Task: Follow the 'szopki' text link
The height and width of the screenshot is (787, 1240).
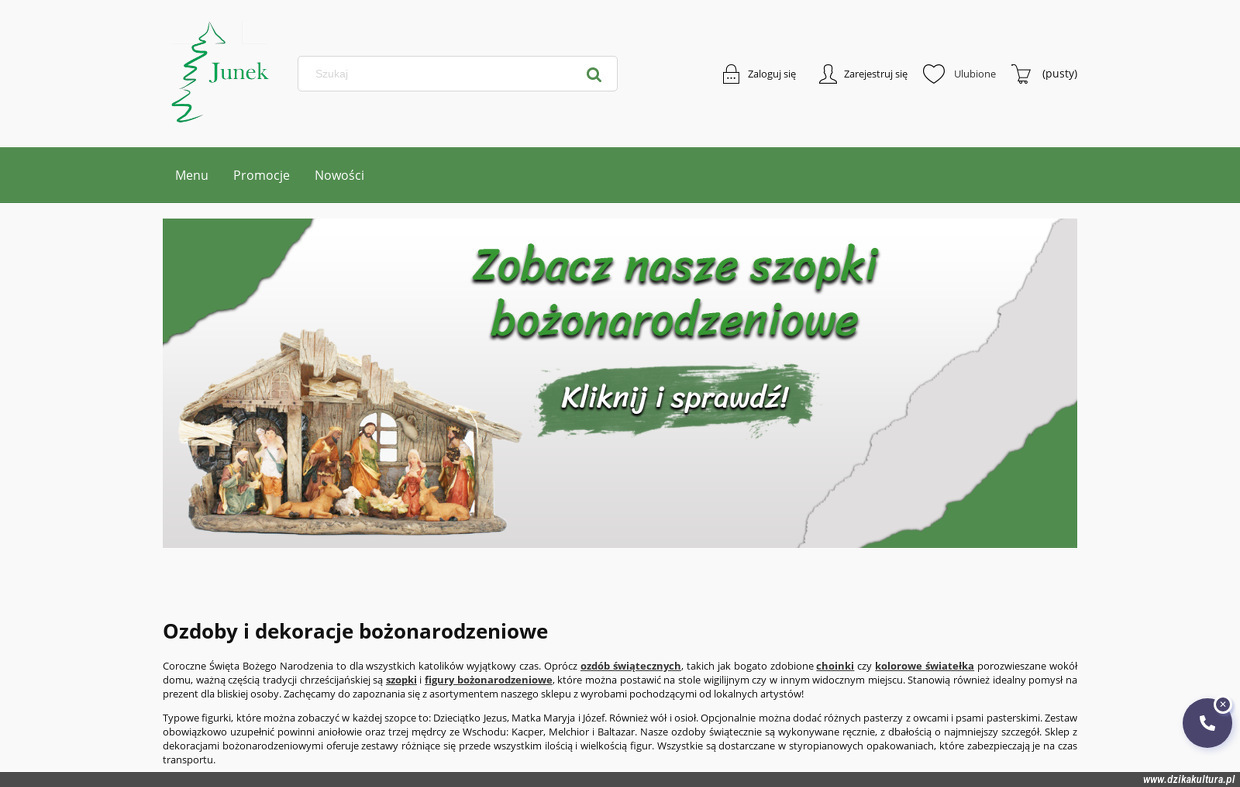Action: [x=401, y=680]
